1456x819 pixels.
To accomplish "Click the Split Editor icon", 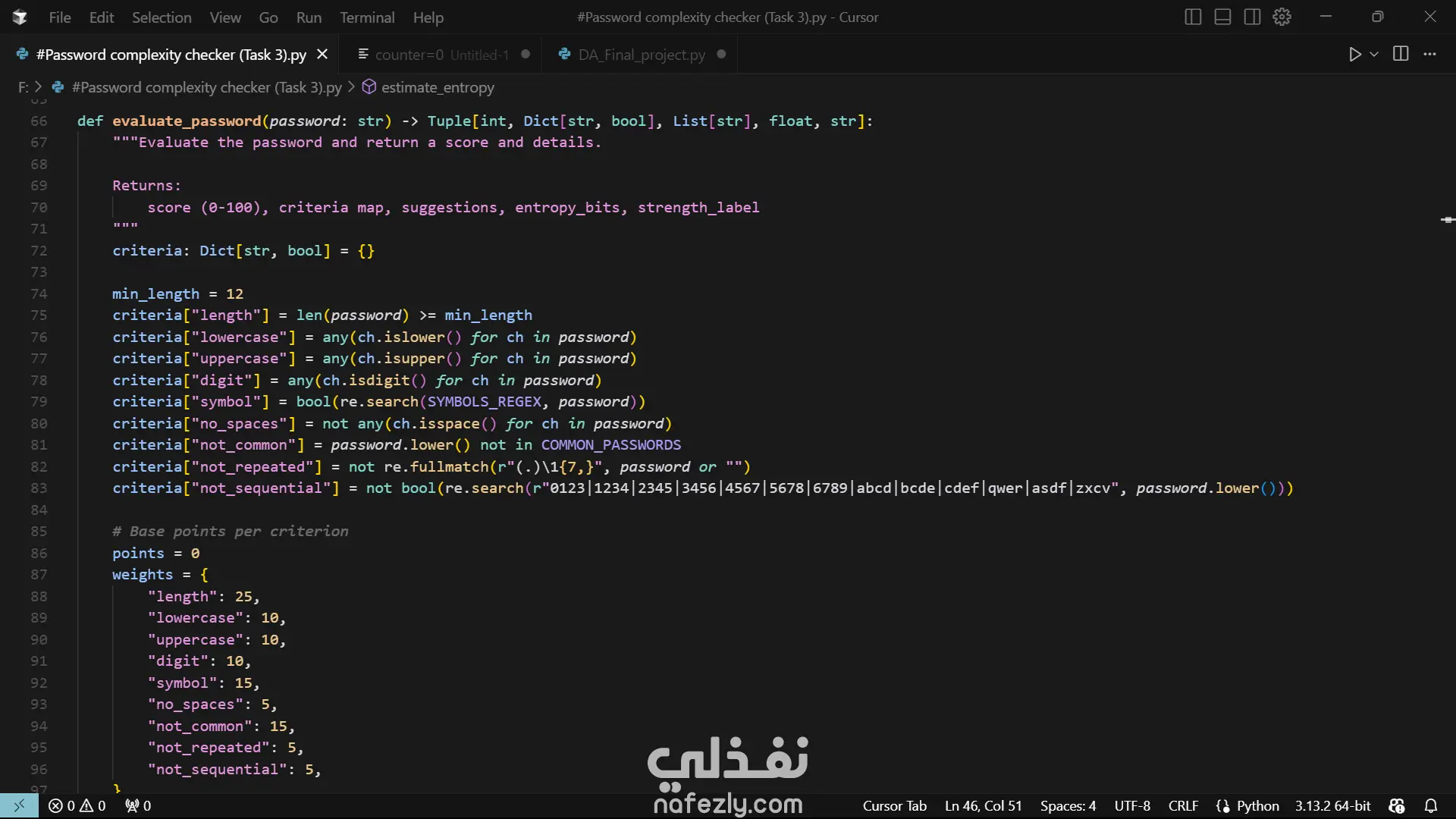I will click(x=1401, y=54).
